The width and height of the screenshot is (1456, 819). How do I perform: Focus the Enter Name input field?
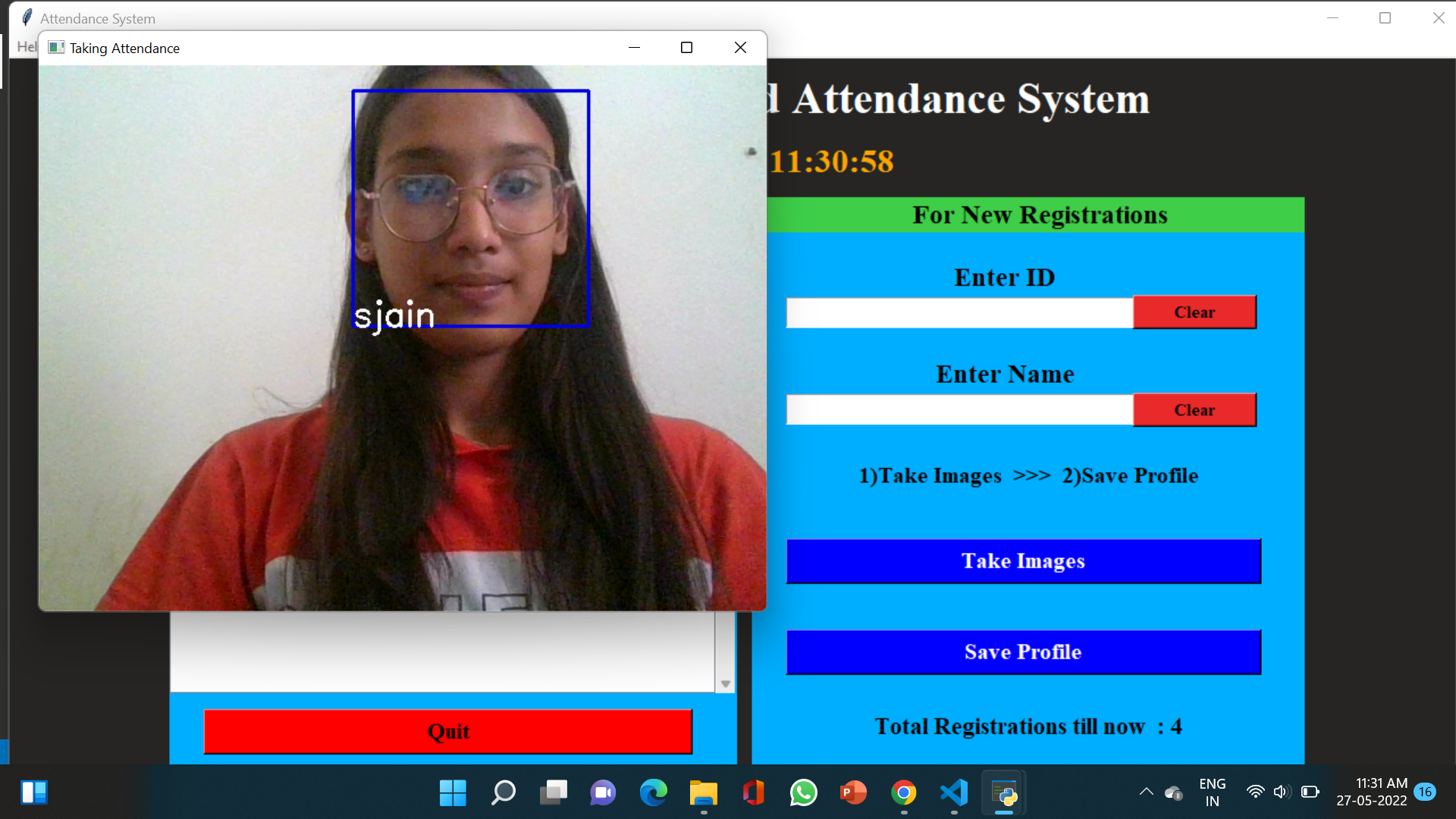(959, 410)
